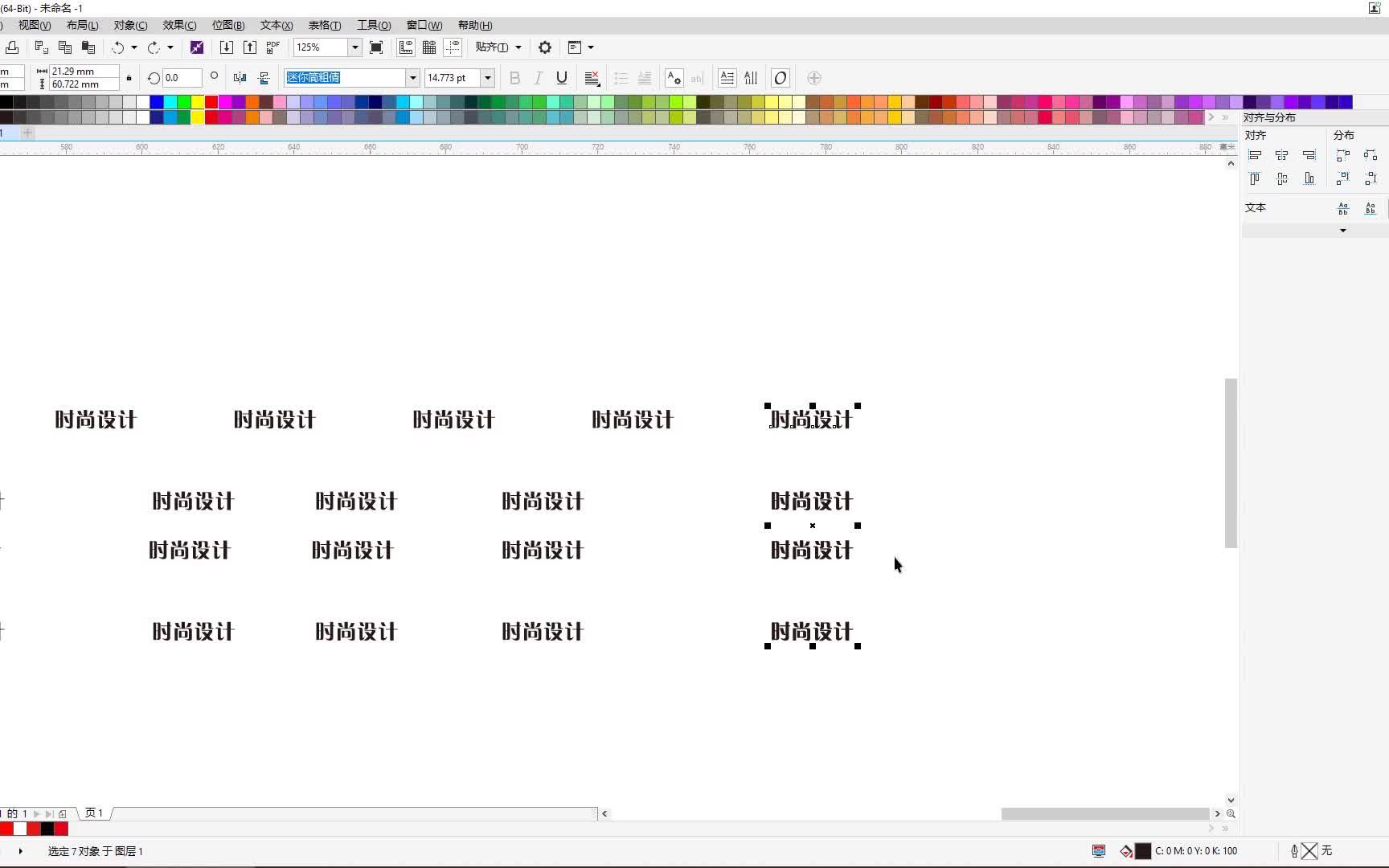Click the font name input field
Screen dimensions: 1389x868
click(x=346, y=78)
